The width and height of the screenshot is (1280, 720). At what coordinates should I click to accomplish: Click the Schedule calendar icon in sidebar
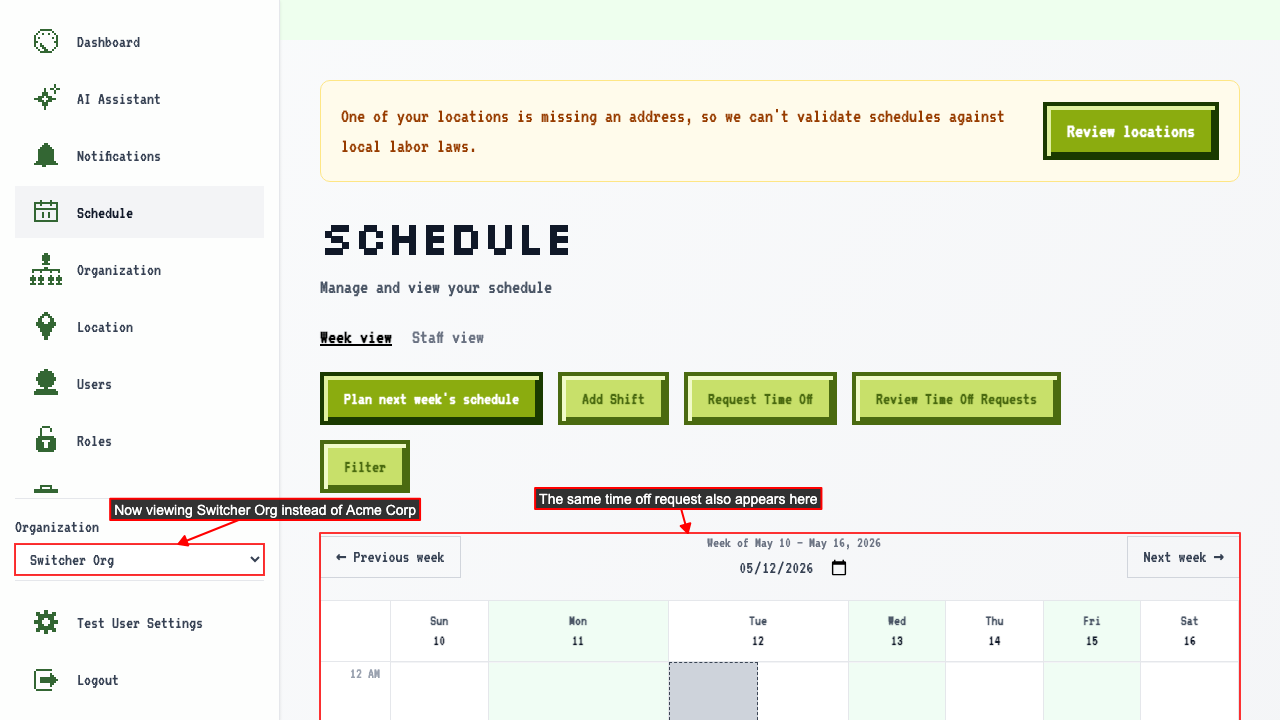[x=46, y=212]
